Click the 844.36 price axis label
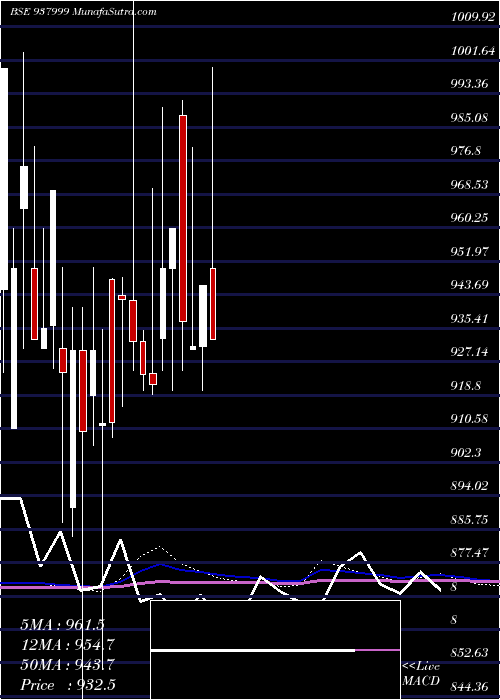The height and width of the screenshot is (700, 500). click(469, 687)
